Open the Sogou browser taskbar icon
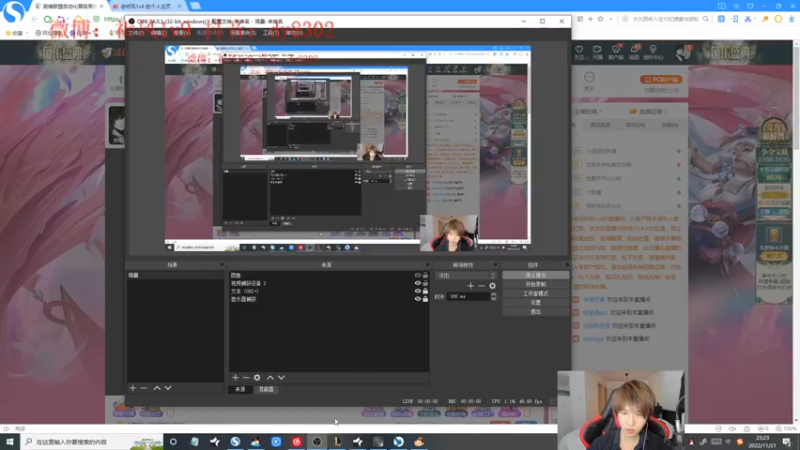 (235, 442)
